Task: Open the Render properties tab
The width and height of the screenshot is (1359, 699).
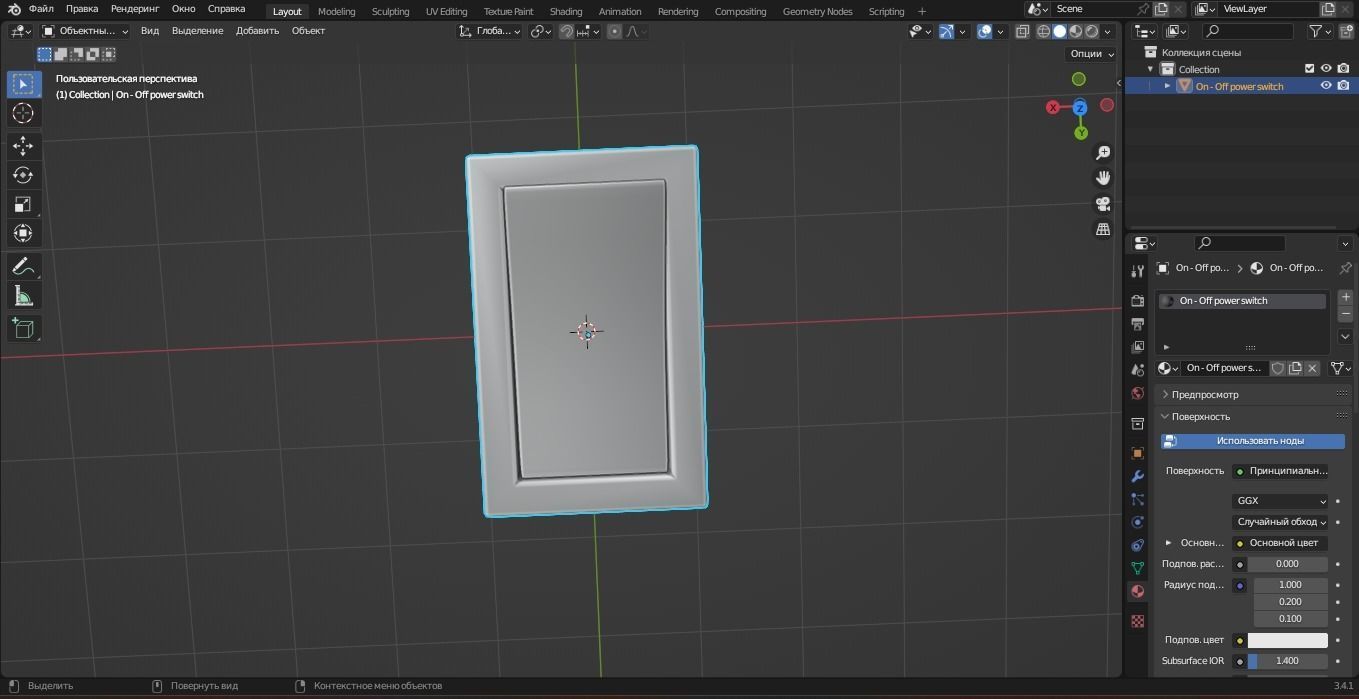Action: pyautogui.click(x=1137, y=300)
